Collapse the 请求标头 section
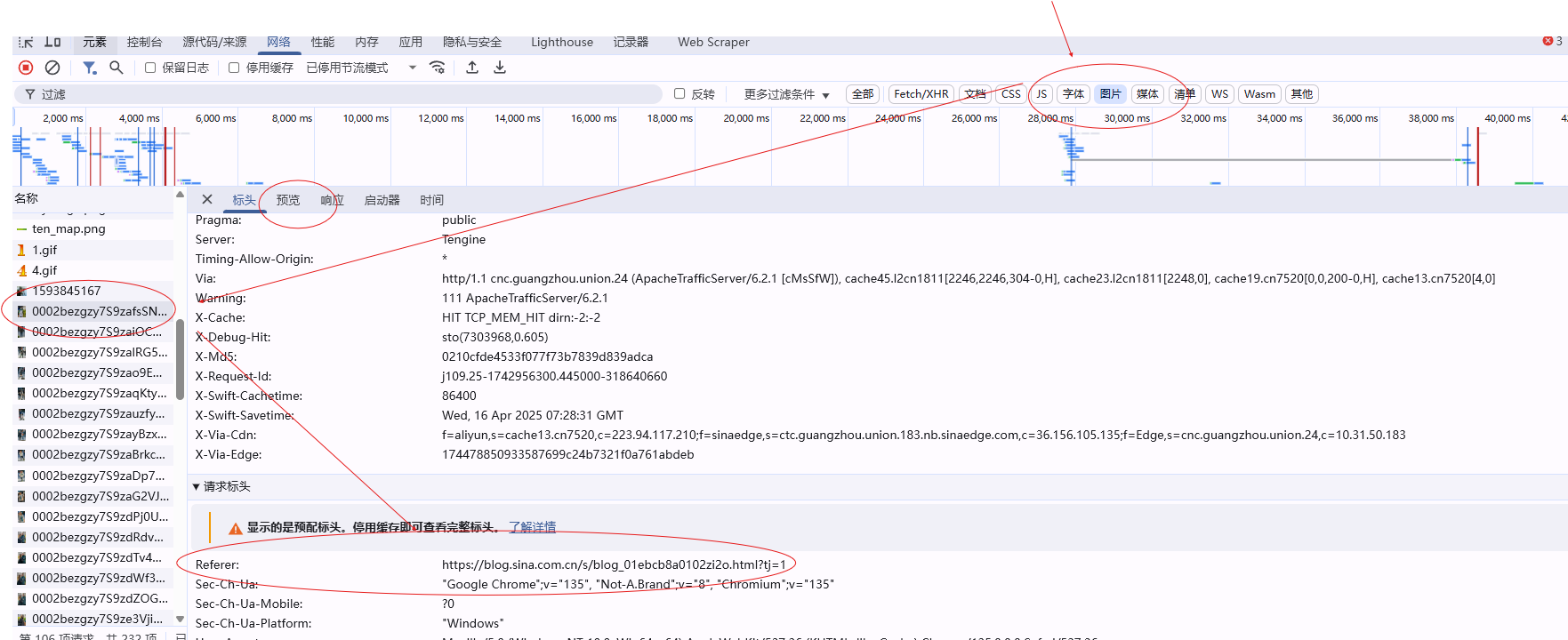Image resolution: width=1568 pixels, height=640 pixels. (197, 486)
